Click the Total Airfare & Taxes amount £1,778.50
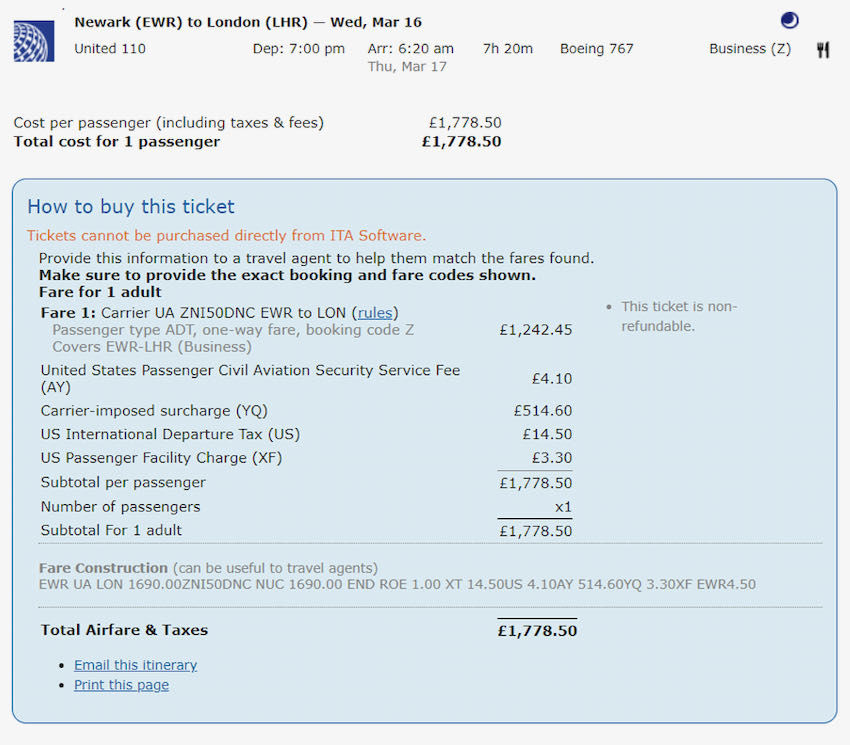850x745 pixels. tap(537, 631)
